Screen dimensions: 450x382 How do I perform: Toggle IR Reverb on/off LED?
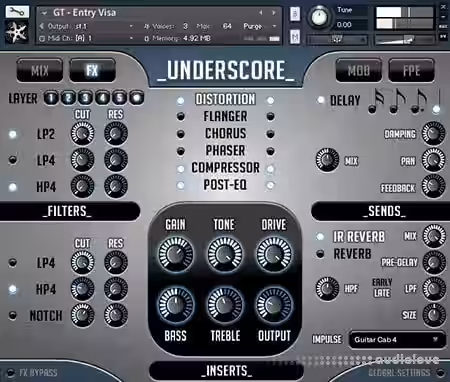tap(320, 237)
